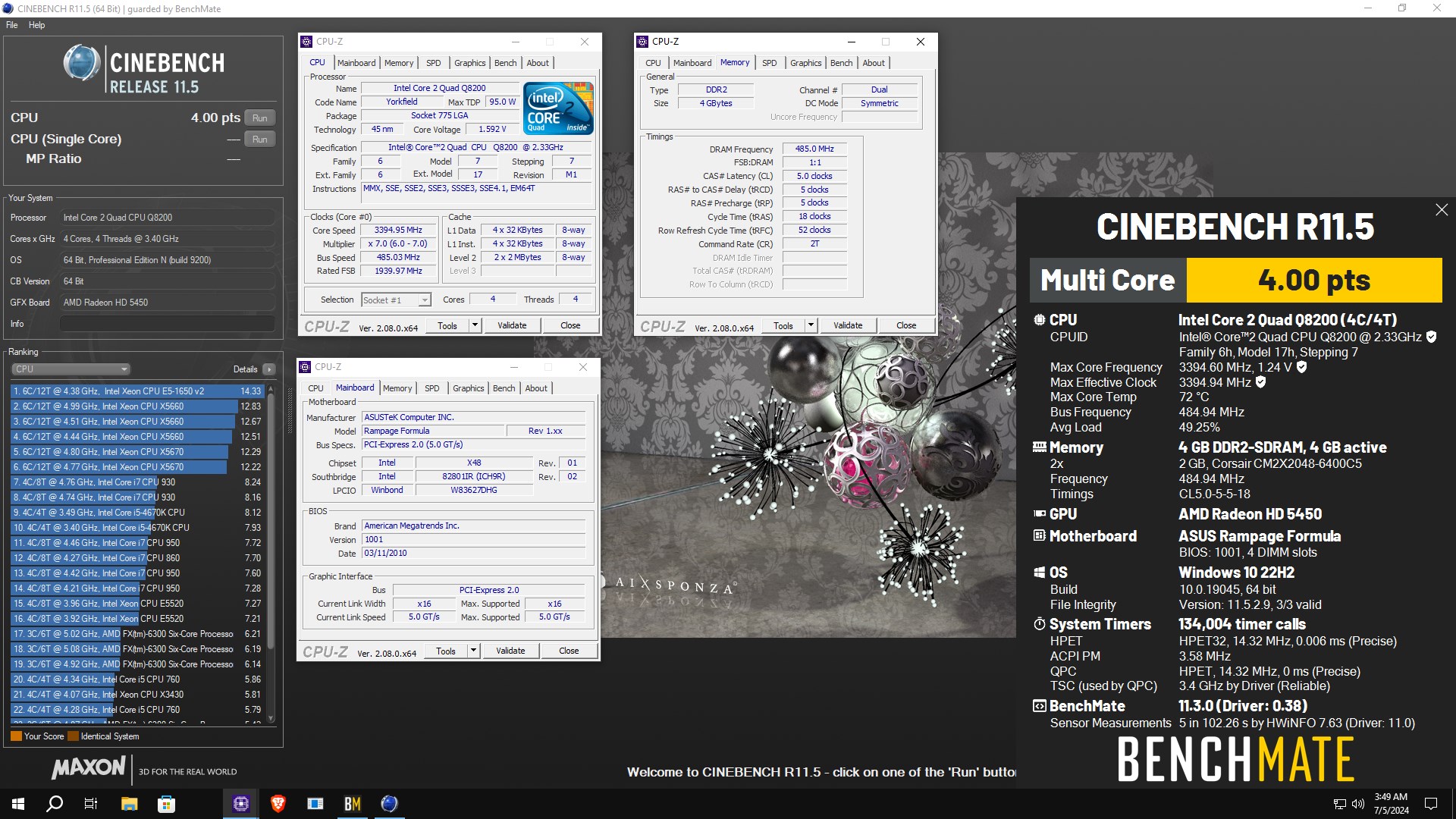The width and height of the screenshot is (1456, 819).
Task: Click the Cores x GHz system value
Action: click(168, 239)
